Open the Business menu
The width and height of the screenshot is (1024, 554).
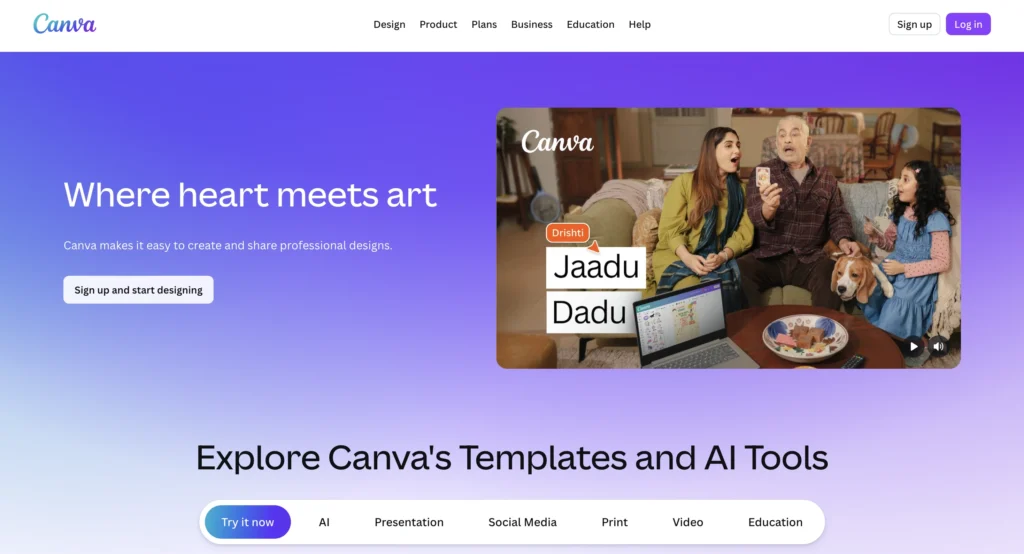coord(532,24)
